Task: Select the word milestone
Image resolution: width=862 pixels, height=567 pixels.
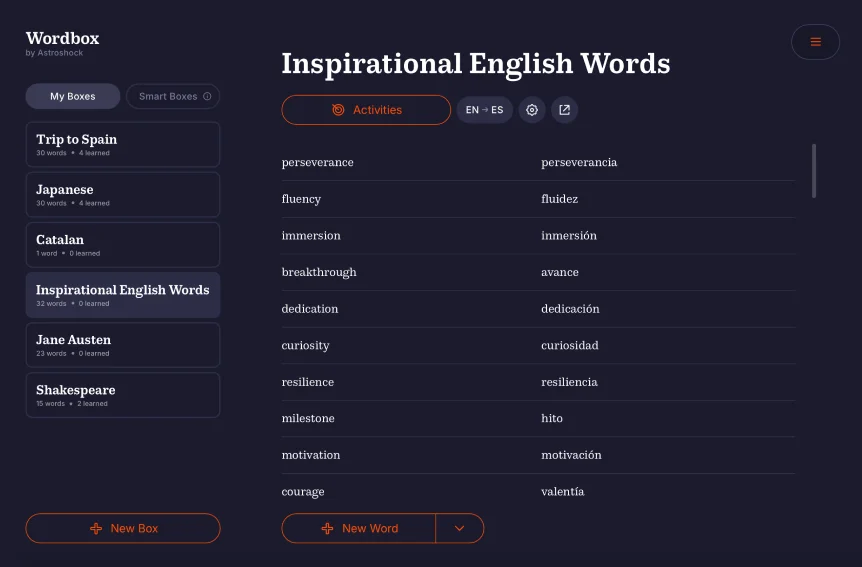Action: [308, 419]
